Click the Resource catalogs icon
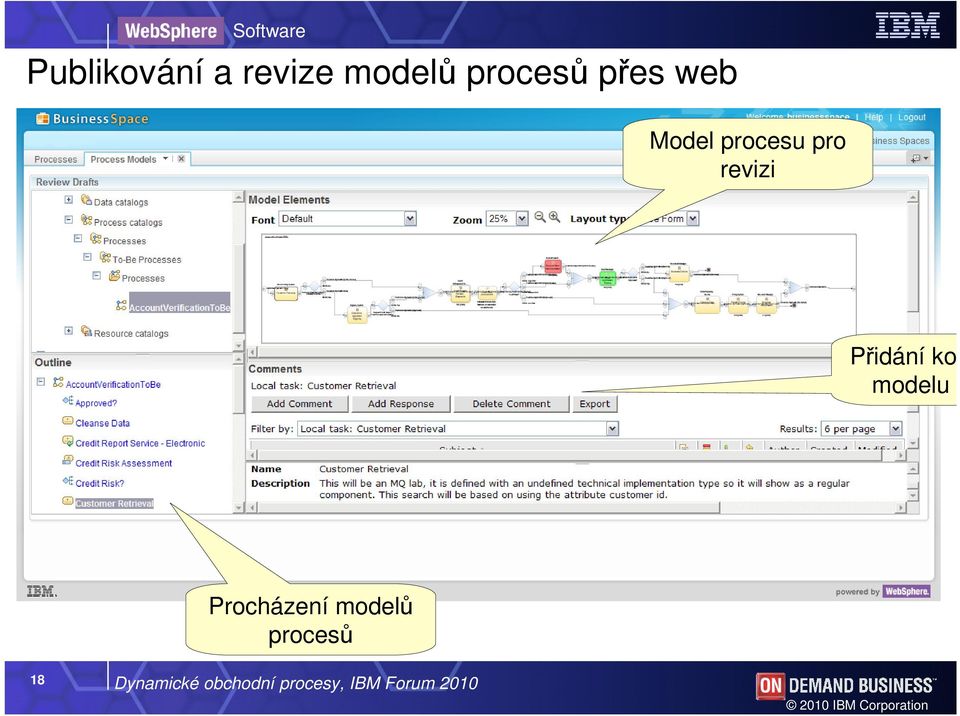960x716 pixels. 86,331
